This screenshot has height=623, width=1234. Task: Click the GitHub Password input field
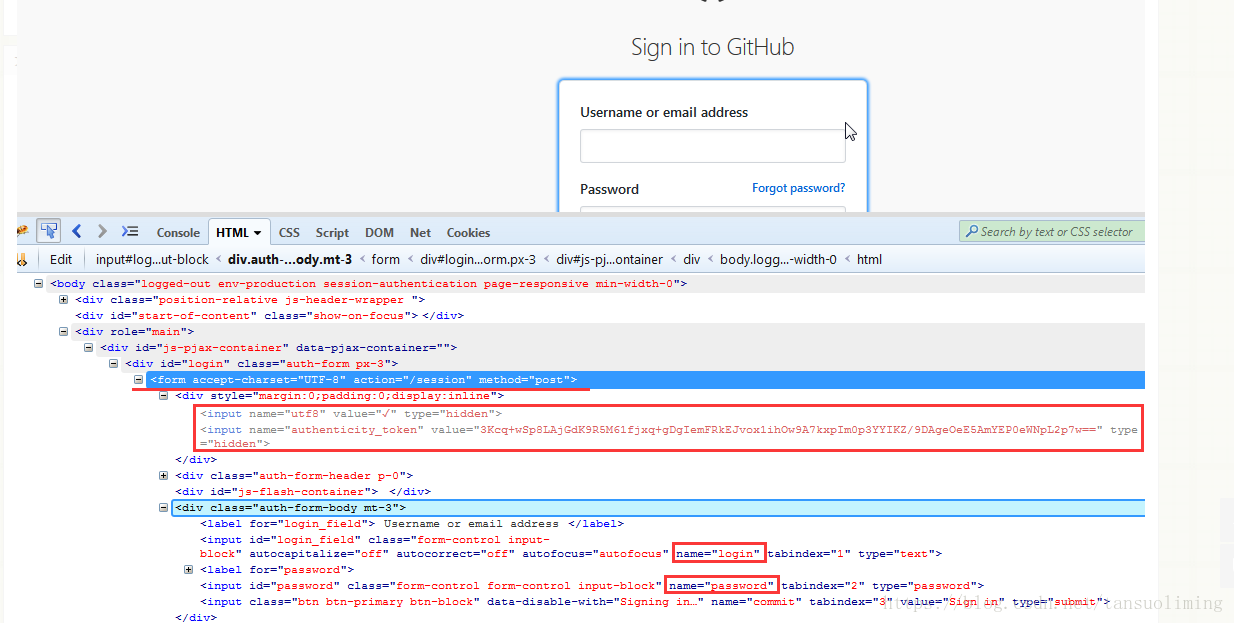click(x=712, y=209)
